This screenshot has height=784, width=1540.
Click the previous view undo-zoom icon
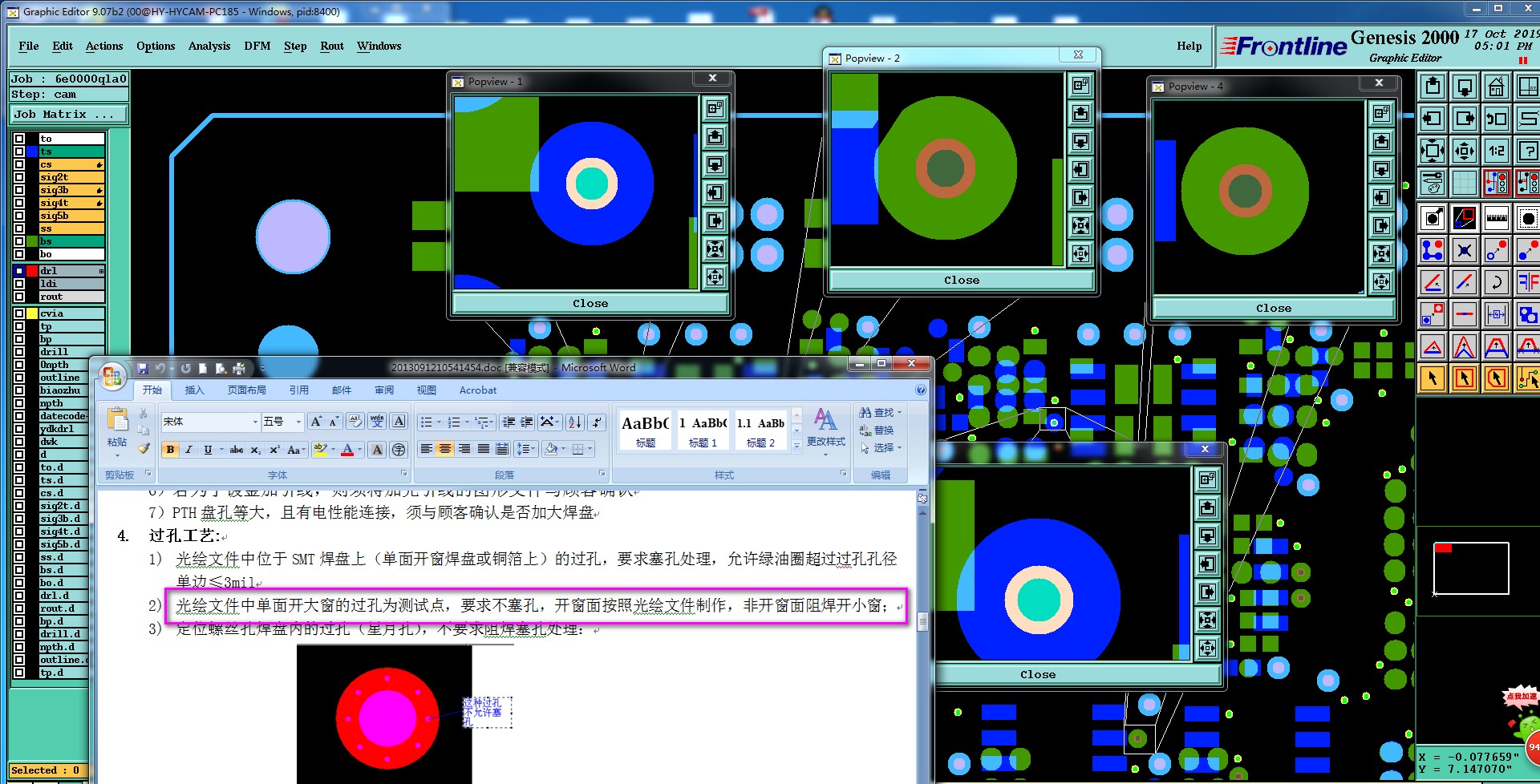pos(1496,119)
